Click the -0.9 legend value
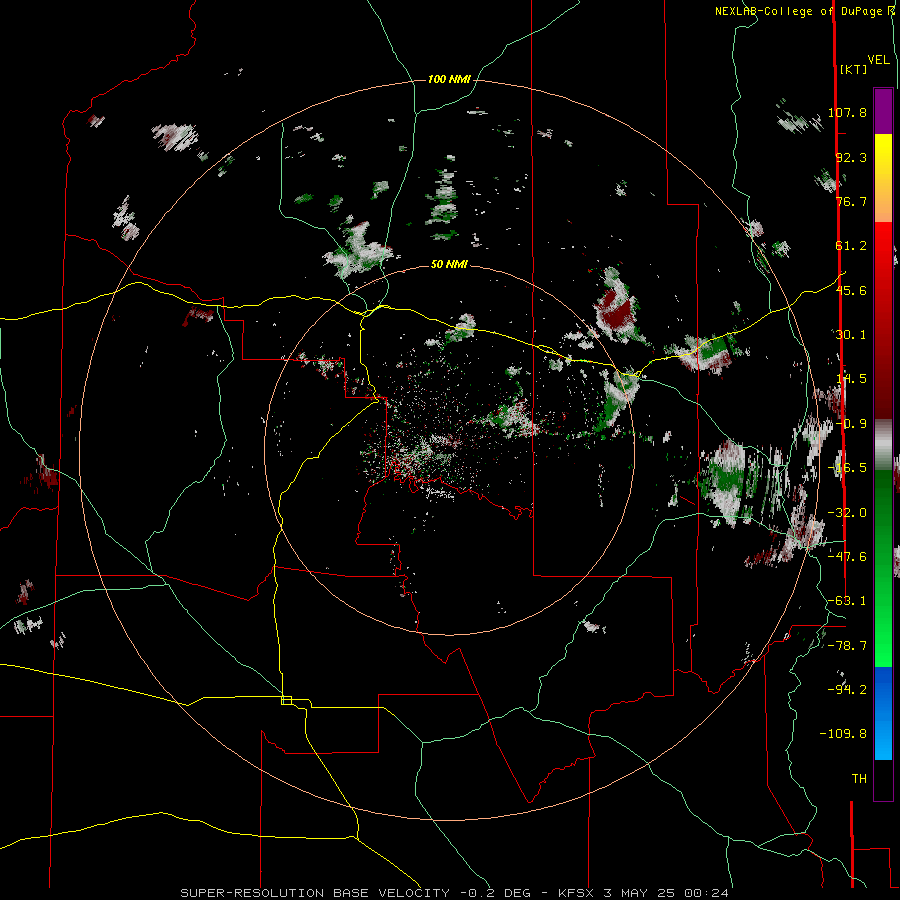 click(x=853, y=424)
